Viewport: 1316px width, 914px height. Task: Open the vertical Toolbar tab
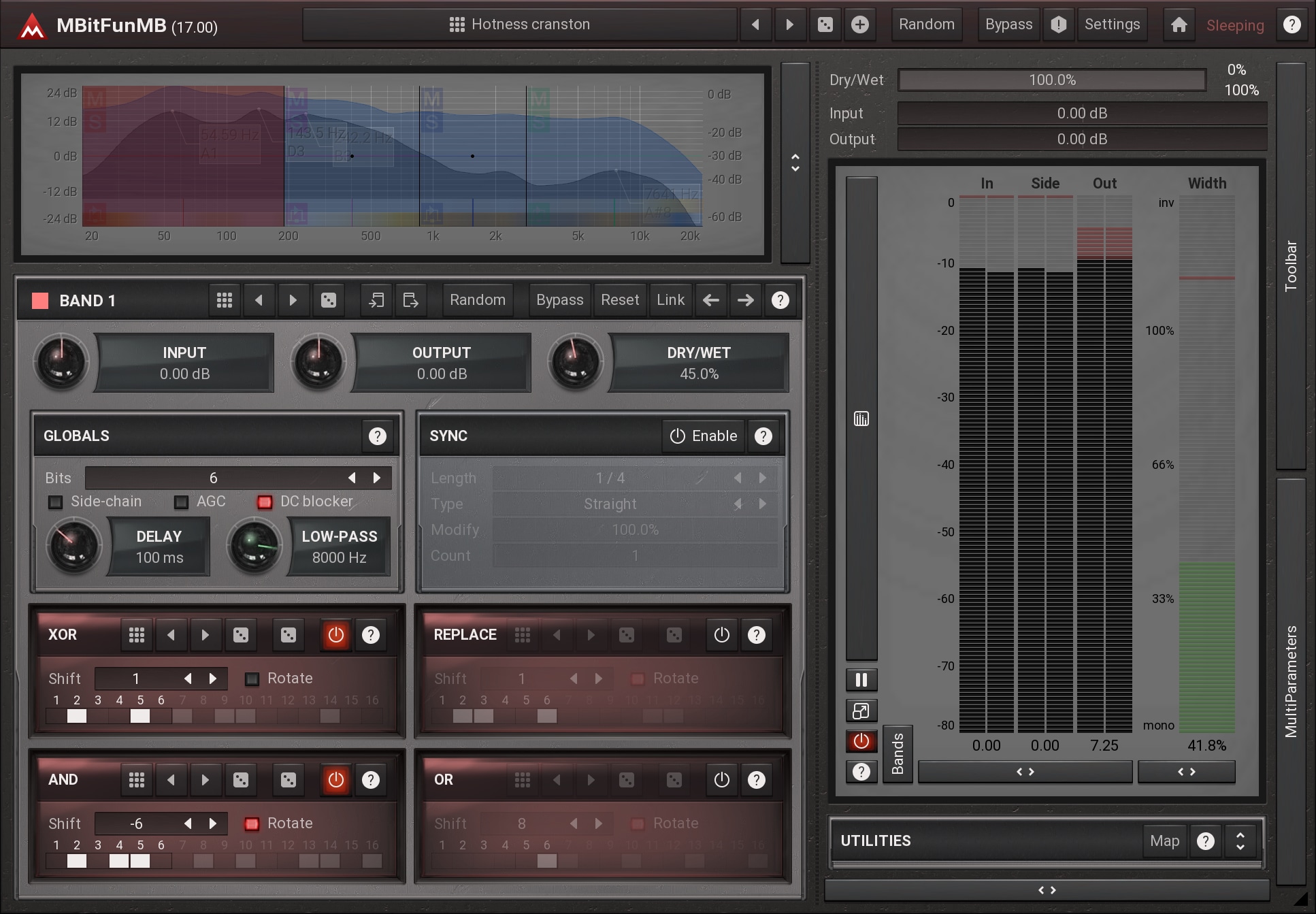[x=1290, y=265]
